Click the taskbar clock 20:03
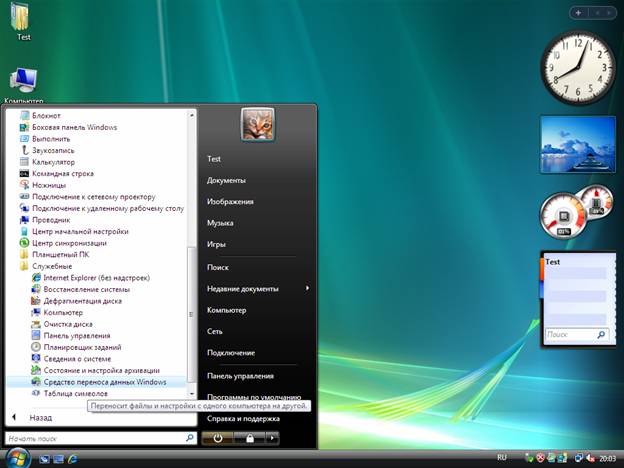This screenshot has height=468, width=624. [x=608, y=459]
